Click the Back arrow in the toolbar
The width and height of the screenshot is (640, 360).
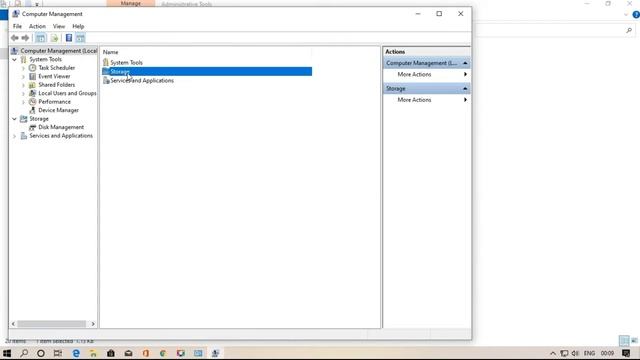pyautogui.click(x=15, y=38)
